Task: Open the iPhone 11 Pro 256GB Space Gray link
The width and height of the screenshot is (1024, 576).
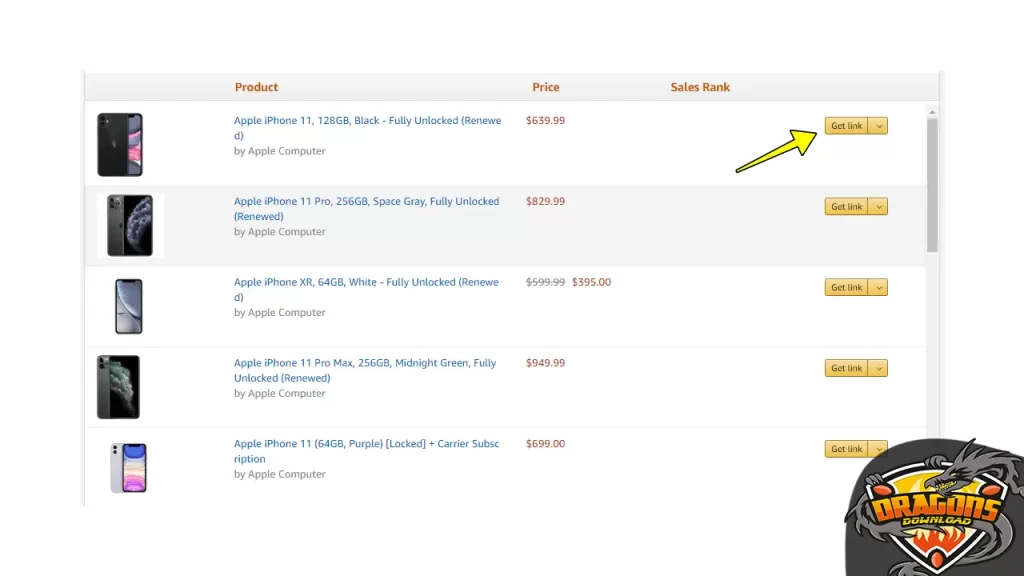Action: pyautogui.click(x=366, y=202)
